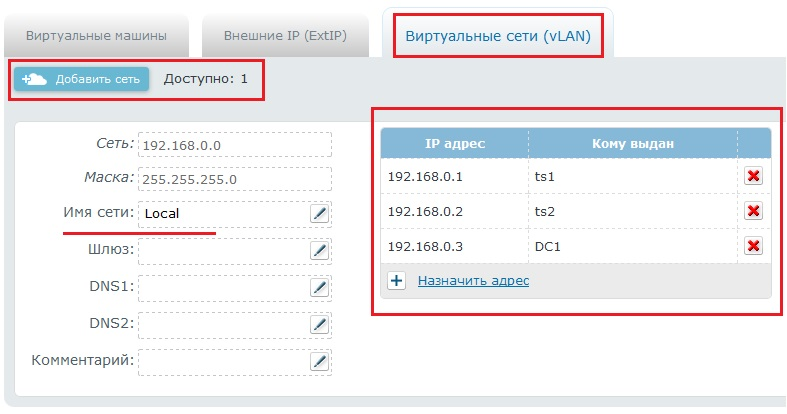This screenshot has height=414, width=787.
Task: Edit Комментарий with the pencil icon
Action: click(319, 361)
